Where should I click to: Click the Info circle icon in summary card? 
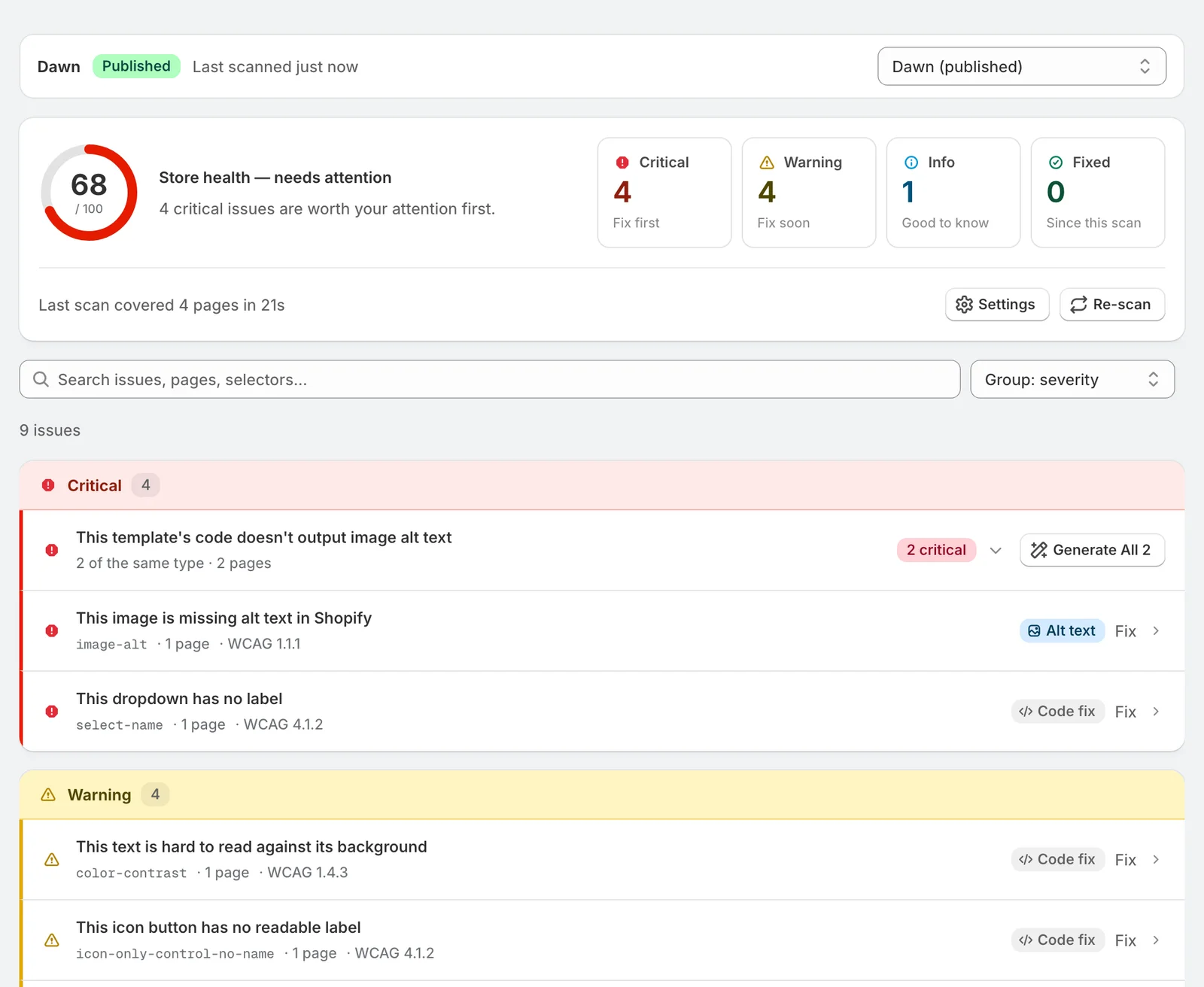tap(911, 162)
